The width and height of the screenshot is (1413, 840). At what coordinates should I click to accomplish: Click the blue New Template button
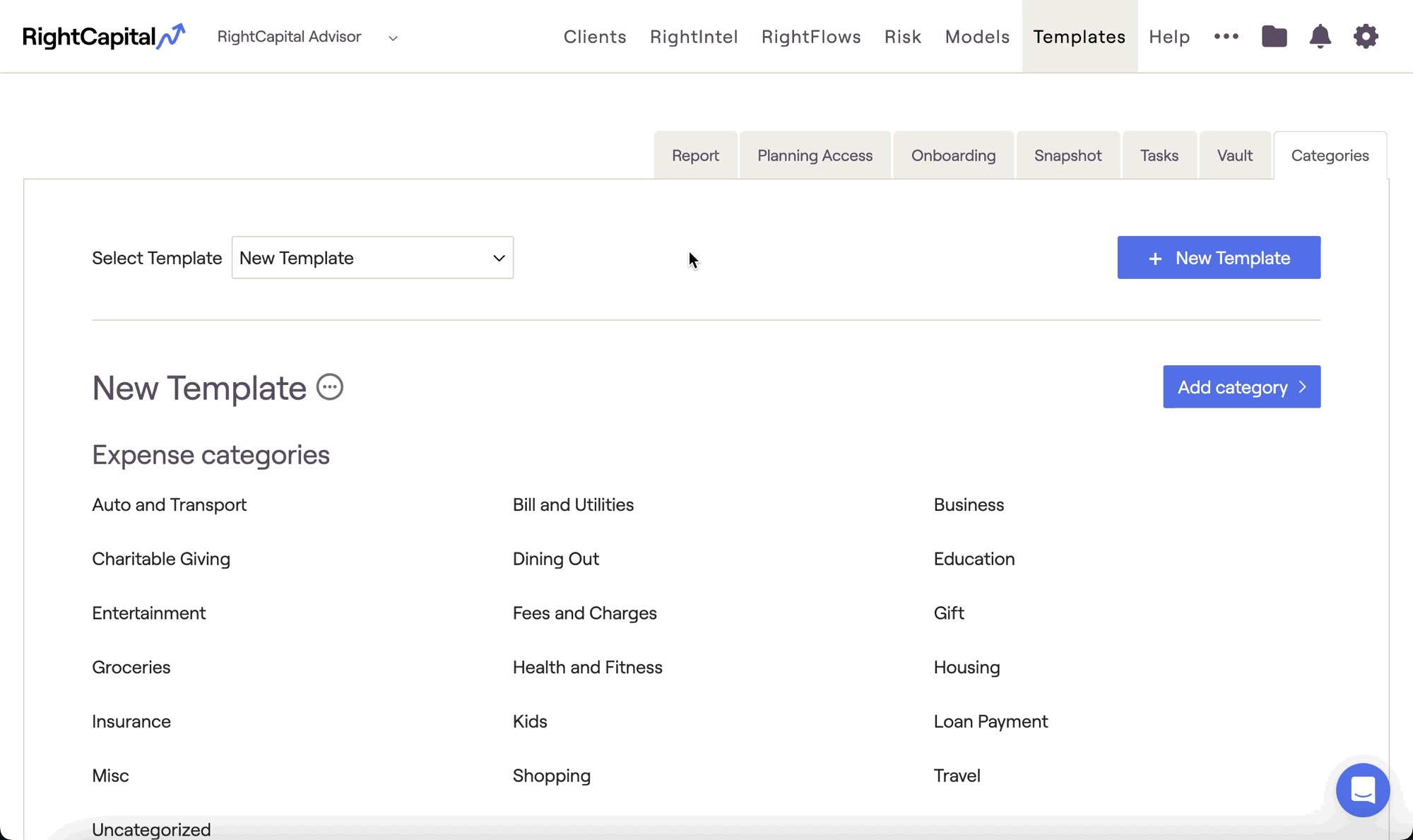(x=1219, y=258)
